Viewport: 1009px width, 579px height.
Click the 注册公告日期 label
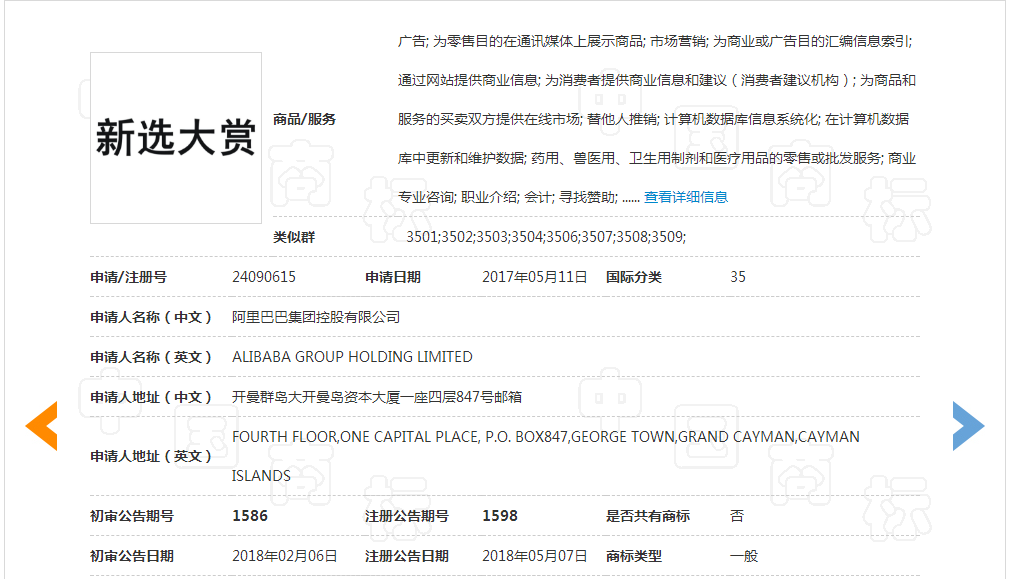click(407, 556)
